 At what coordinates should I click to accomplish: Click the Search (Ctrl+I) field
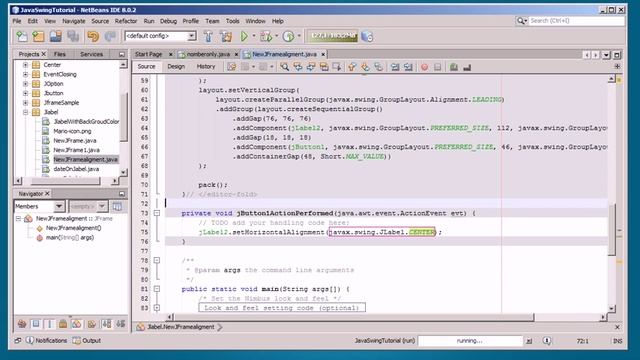pos(576,20)
